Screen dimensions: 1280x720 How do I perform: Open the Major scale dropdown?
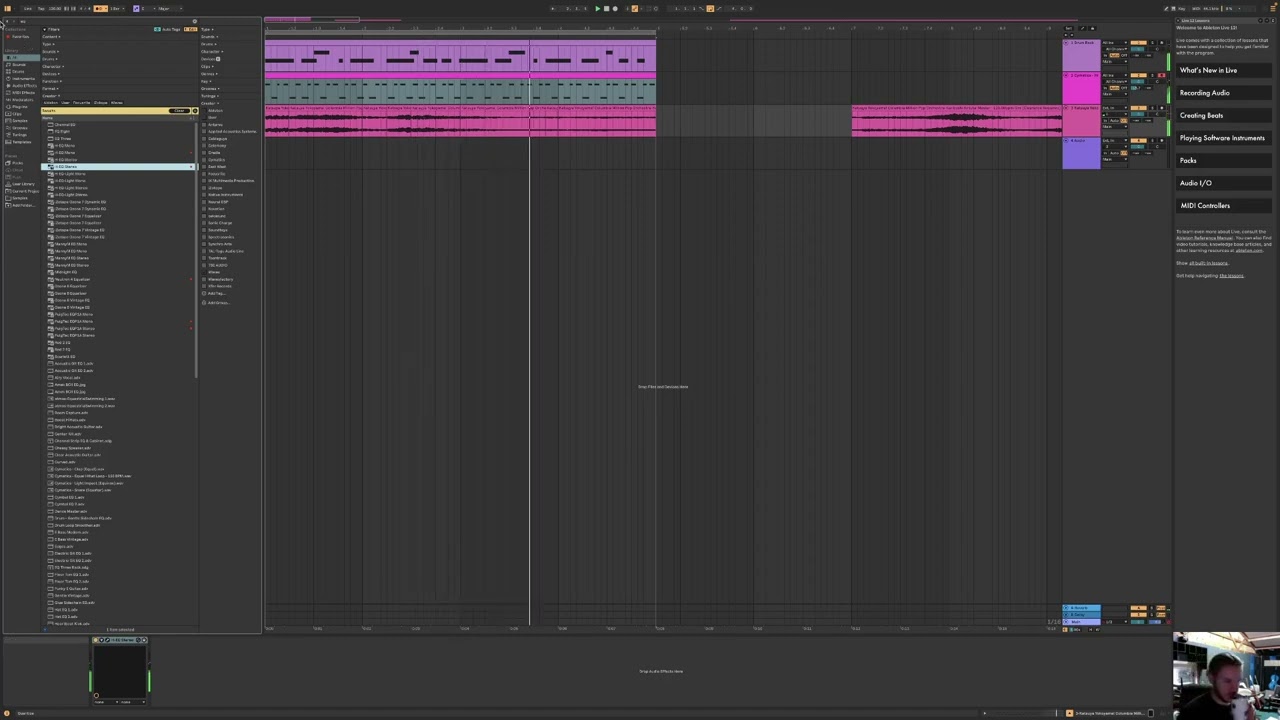[170, 9]
